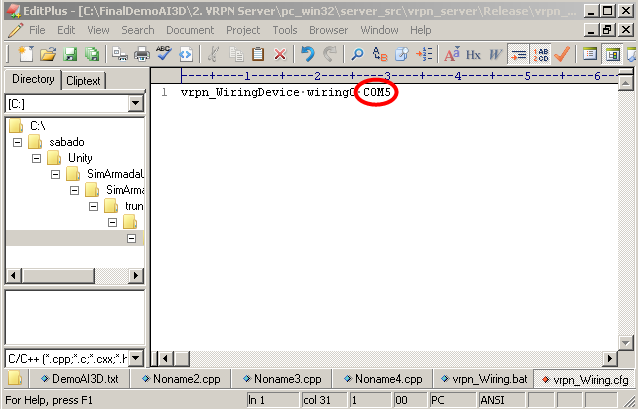Switch to the Cliptext tab
This screenshot has width=638, height=409.
(x=85, y=80)
